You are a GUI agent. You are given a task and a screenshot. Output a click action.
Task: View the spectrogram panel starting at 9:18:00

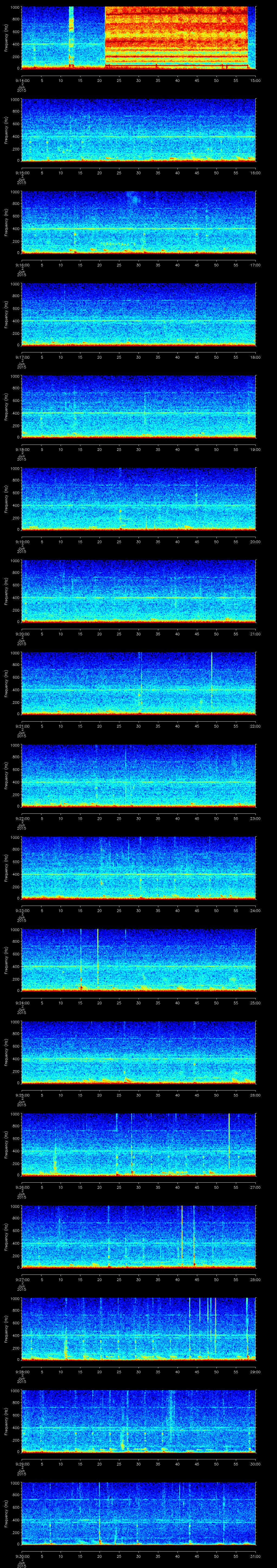tap(138, 407)
